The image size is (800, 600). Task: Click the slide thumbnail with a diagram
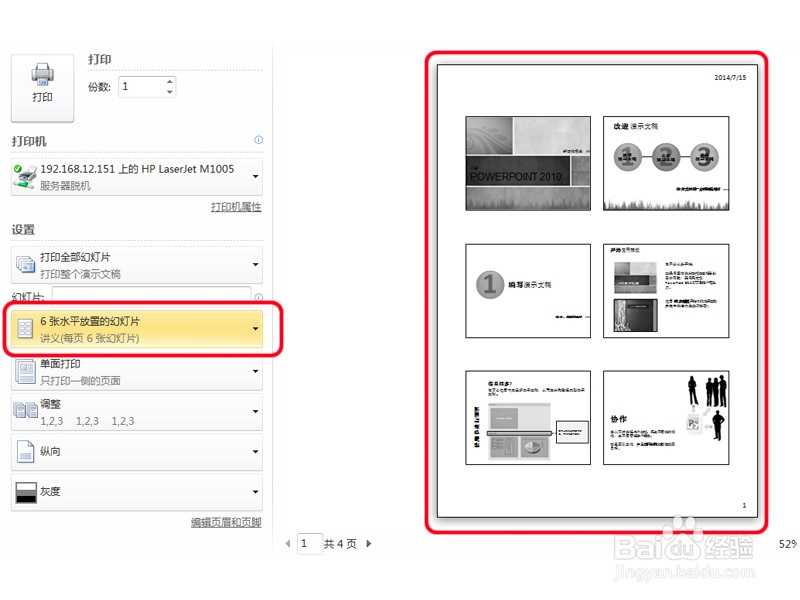coord(528,418)
